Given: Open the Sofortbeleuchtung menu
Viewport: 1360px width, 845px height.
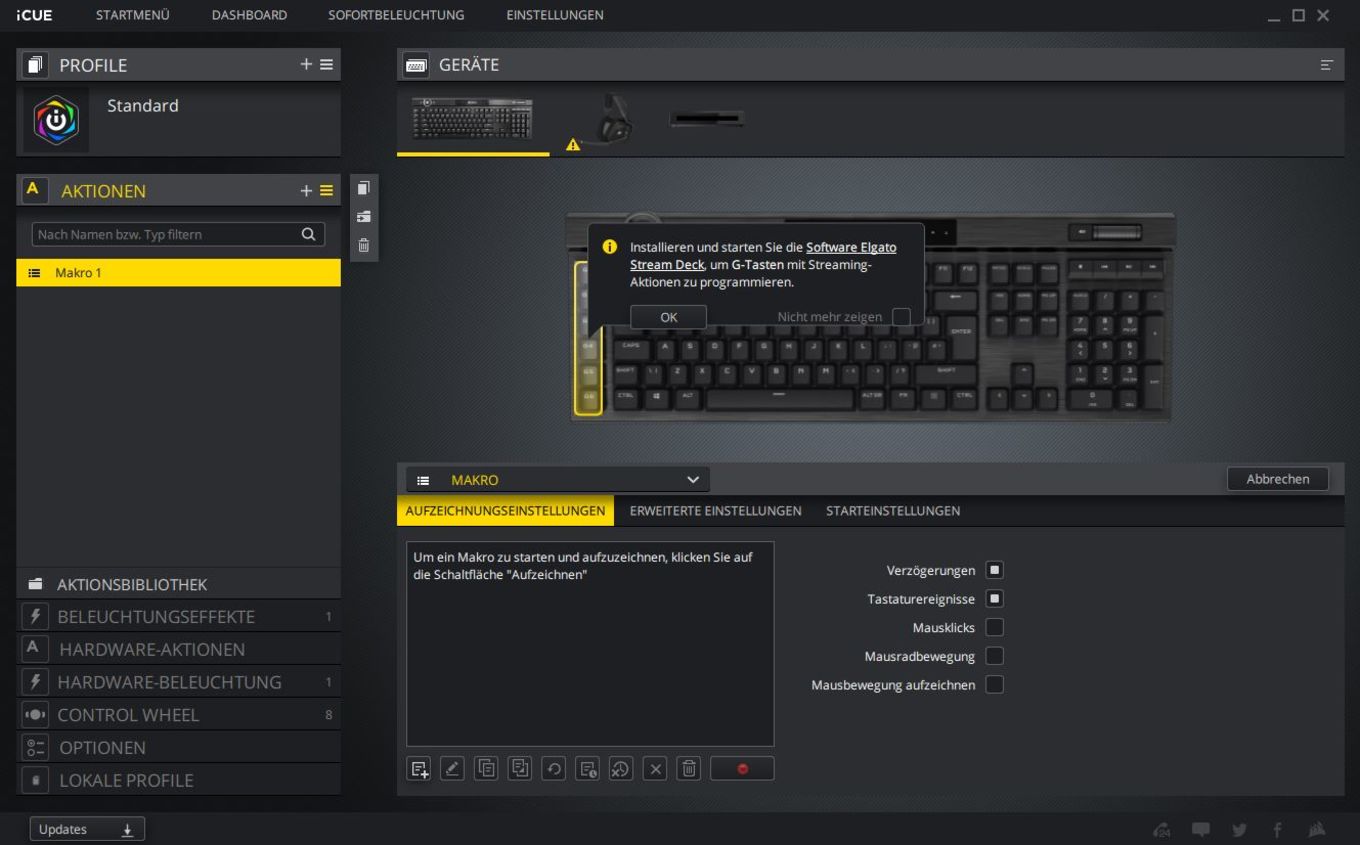Looking at the screenshot, I should point(396,15).
